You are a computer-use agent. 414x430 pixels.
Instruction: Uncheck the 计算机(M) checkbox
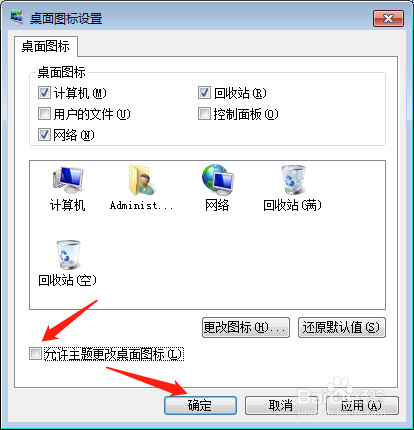44,93
